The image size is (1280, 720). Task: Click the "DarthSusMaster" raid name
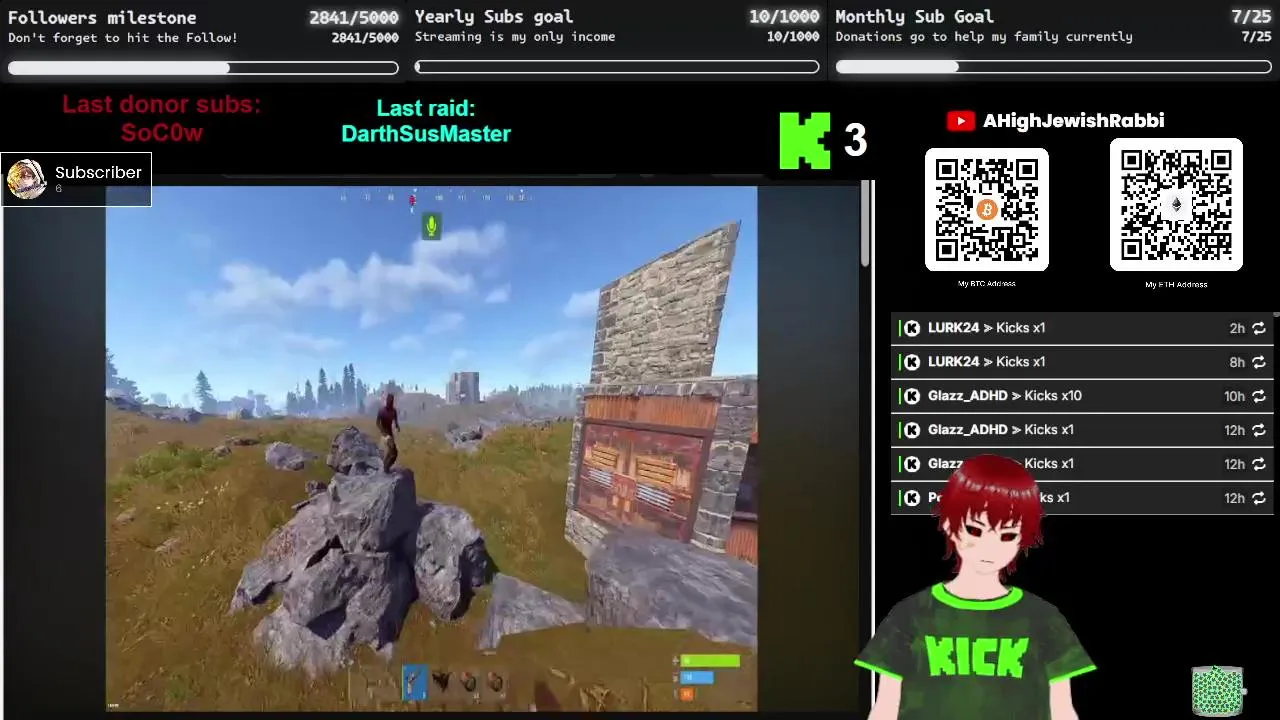(x=426, y=134)
